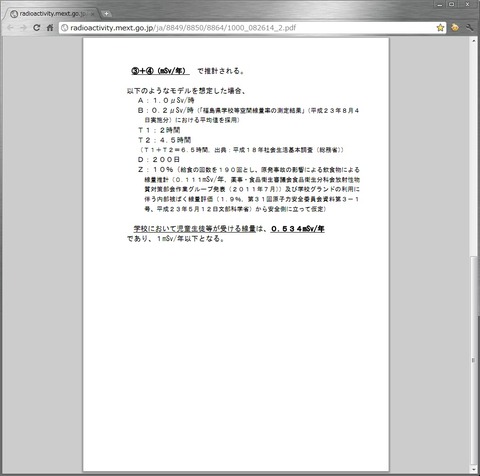Click the extension icon beside the star
The image size is (480, 476).
pyautogui.click(x=455, y=28)
